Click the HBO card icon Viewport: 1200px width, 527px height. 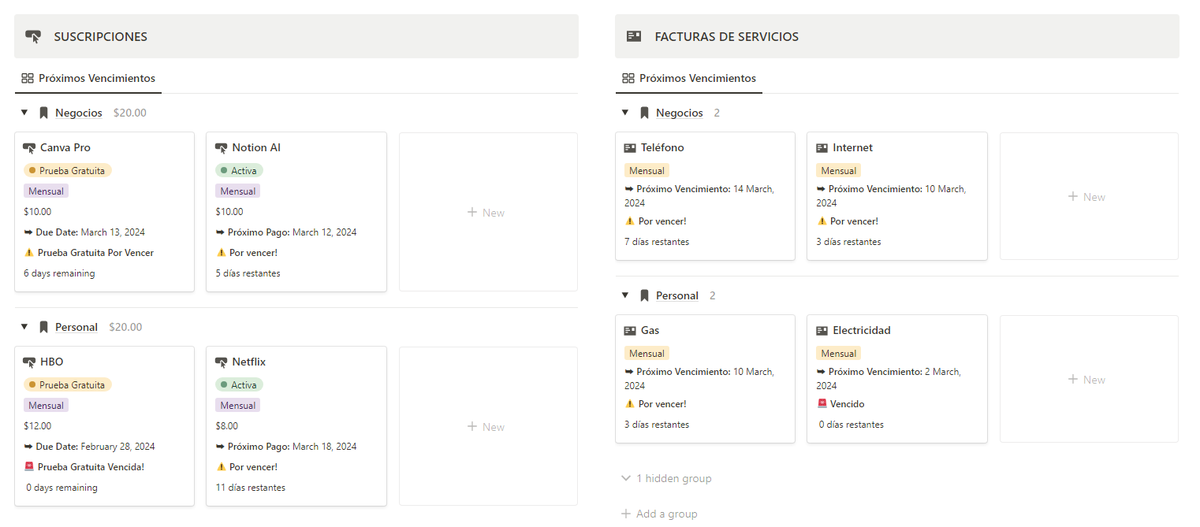click(29, 362)
